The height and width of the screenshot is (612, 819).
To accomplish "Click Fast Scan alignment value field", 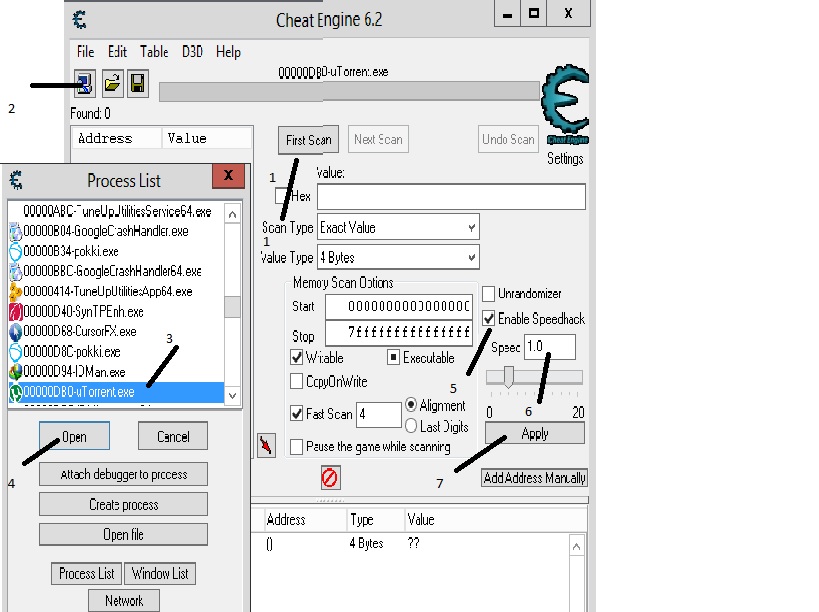I will pyautogui.click(x=378, y=415).
